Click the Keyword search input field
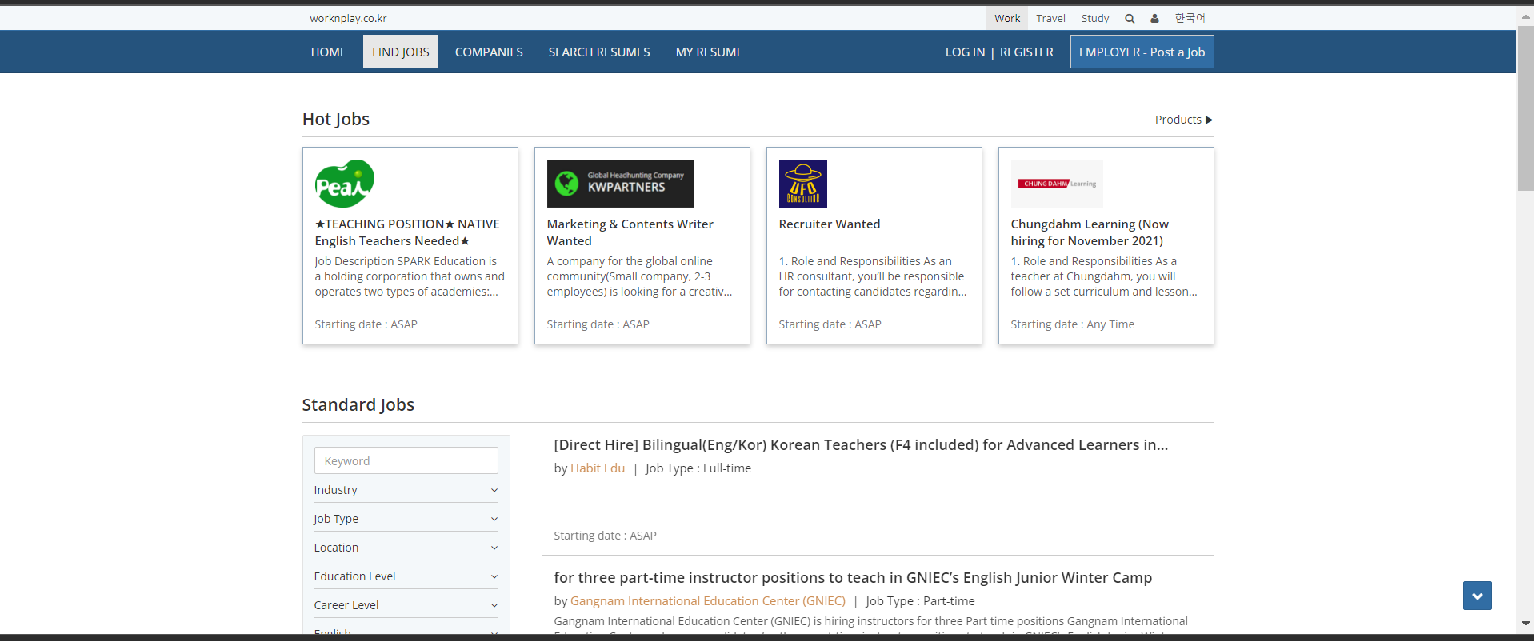1534x641 pixels. pyautogui.click(x=406, y=460)
